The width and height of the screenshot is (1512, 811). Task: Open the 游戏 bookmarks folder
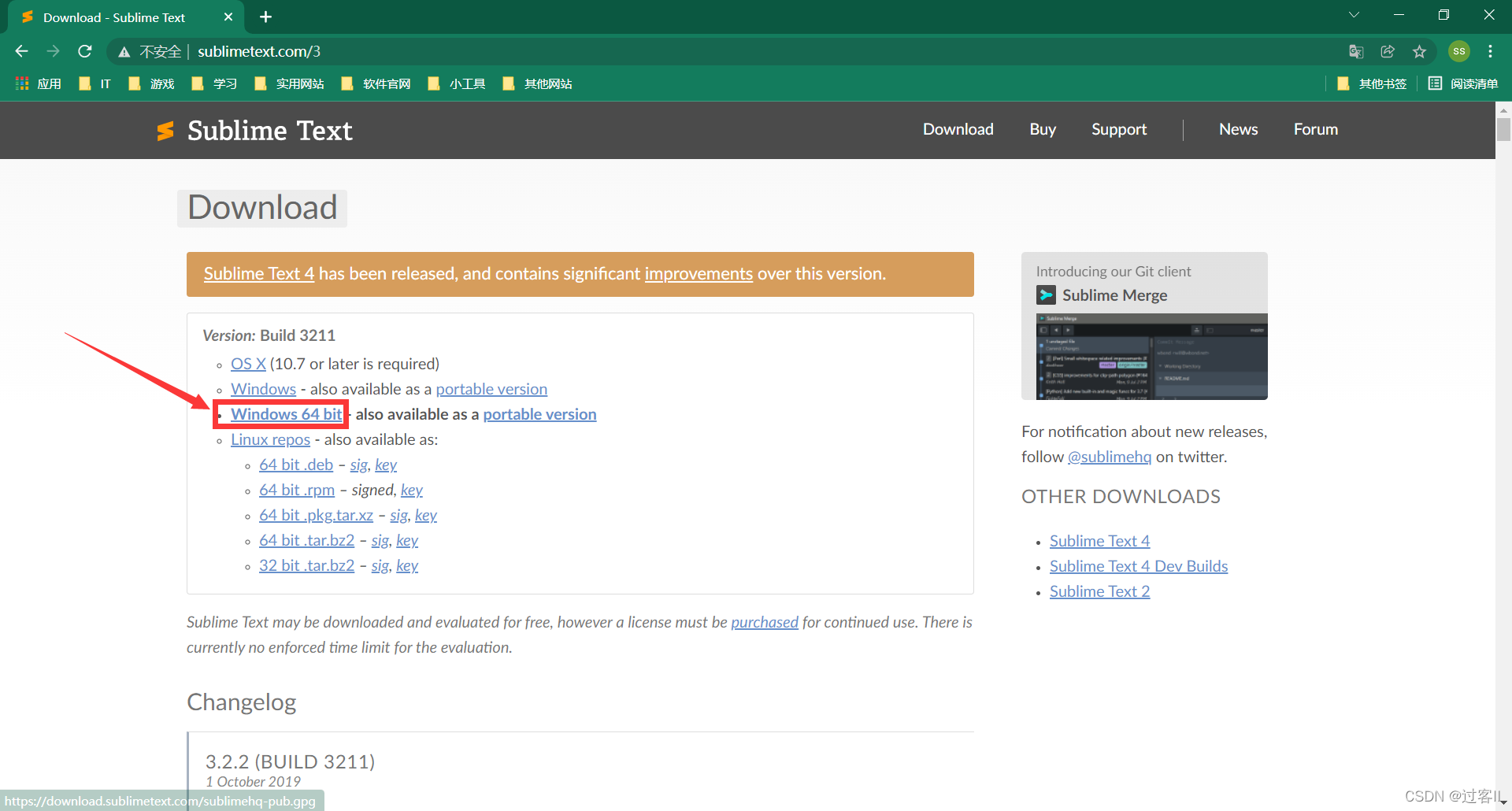point(151,83)
